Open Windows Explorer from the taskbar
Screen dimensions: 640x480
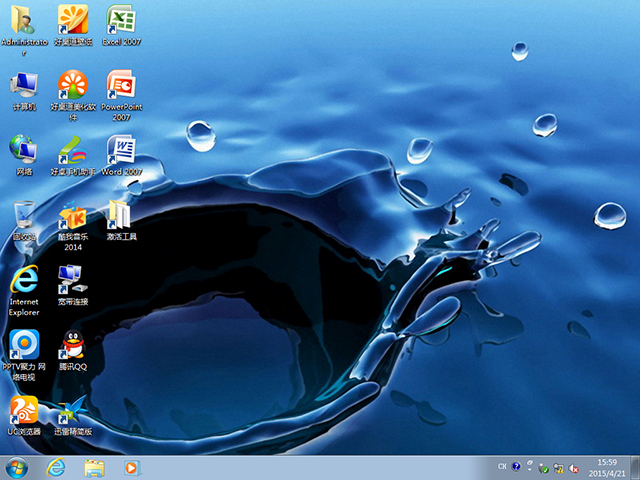[95, 467]
